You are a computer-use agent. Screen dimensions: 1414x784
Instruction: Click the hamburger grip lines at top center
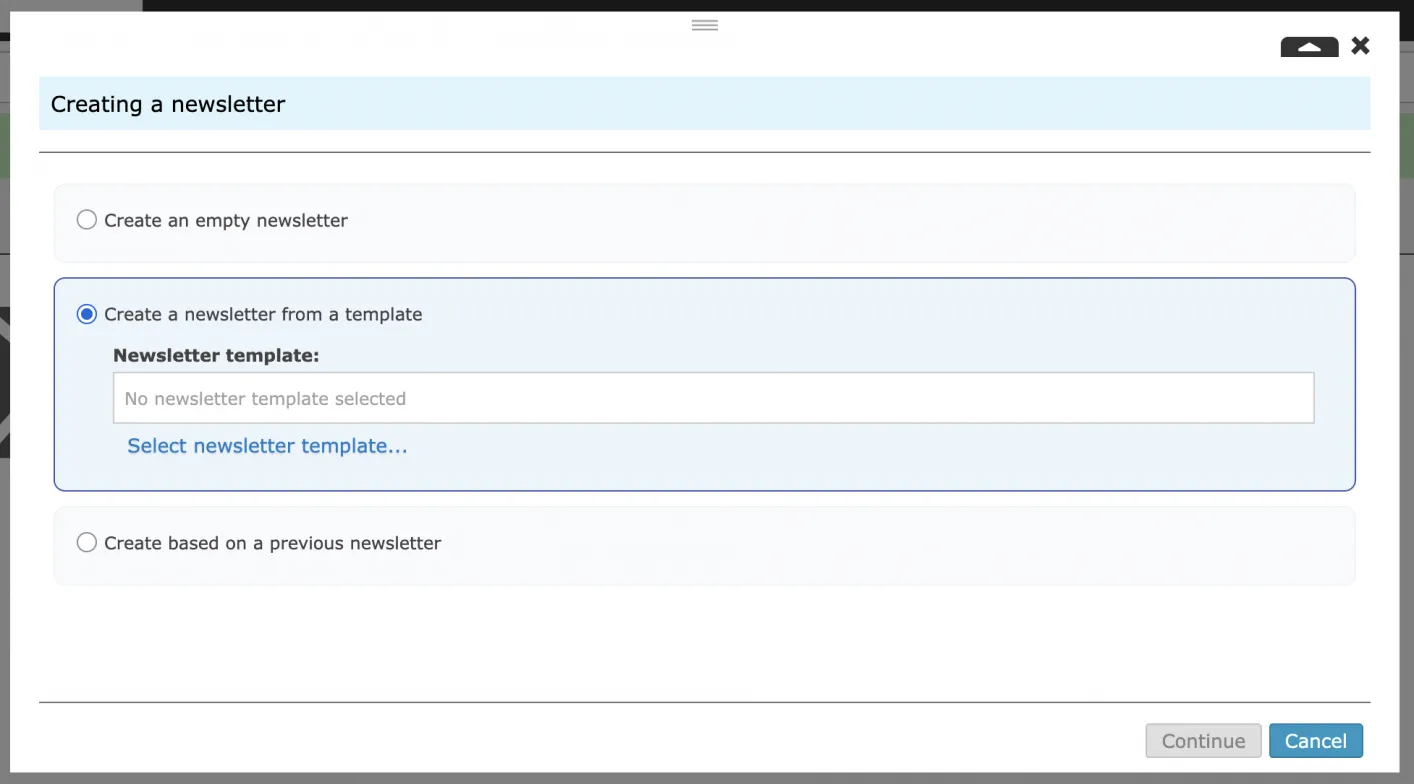point(705,25)
